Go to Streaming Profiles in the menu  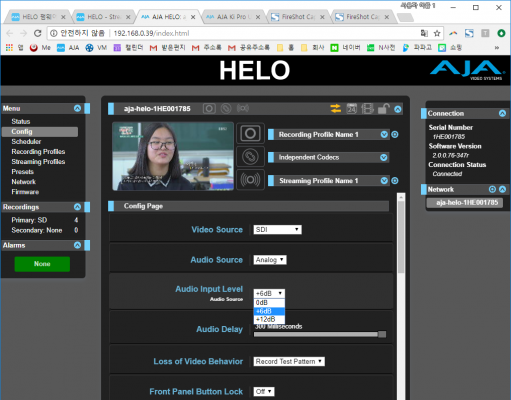38,162
